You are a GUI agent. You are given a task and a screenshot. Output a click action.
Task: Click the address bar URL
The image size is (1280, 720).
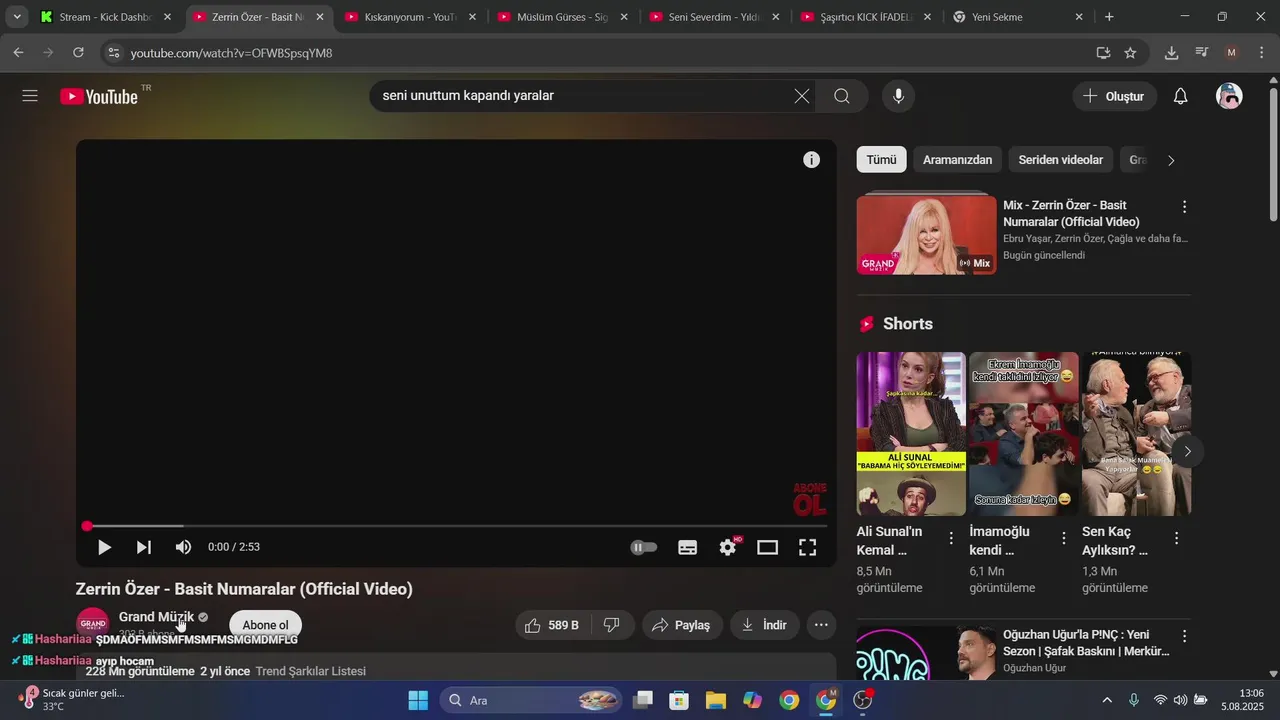click(x=231, y=53)
